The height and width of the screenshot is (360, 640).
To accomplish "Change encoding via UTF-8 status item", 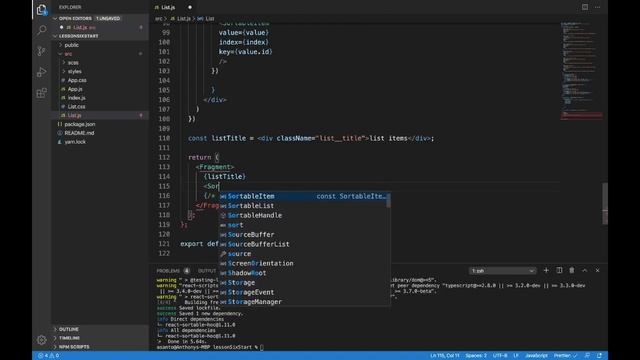I will click(x=500, y=356).
